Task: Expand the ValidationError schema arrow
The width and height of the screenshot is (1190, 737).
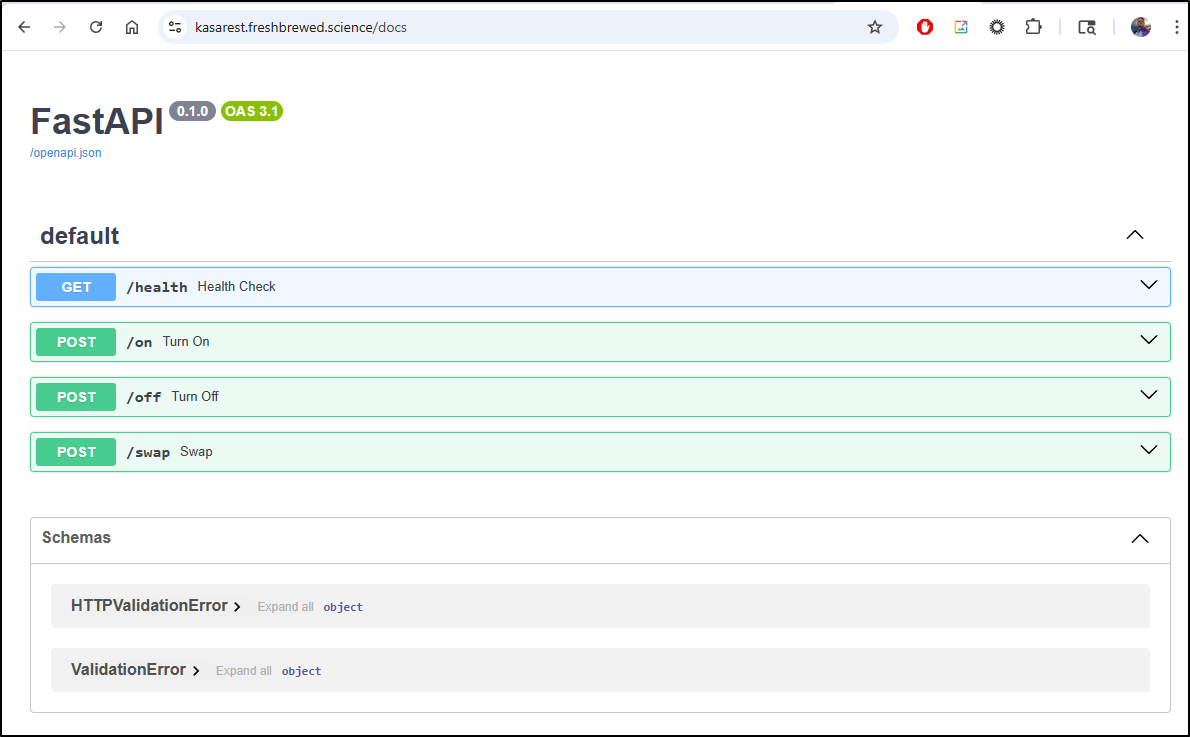Action: click(x=196, y=671)
